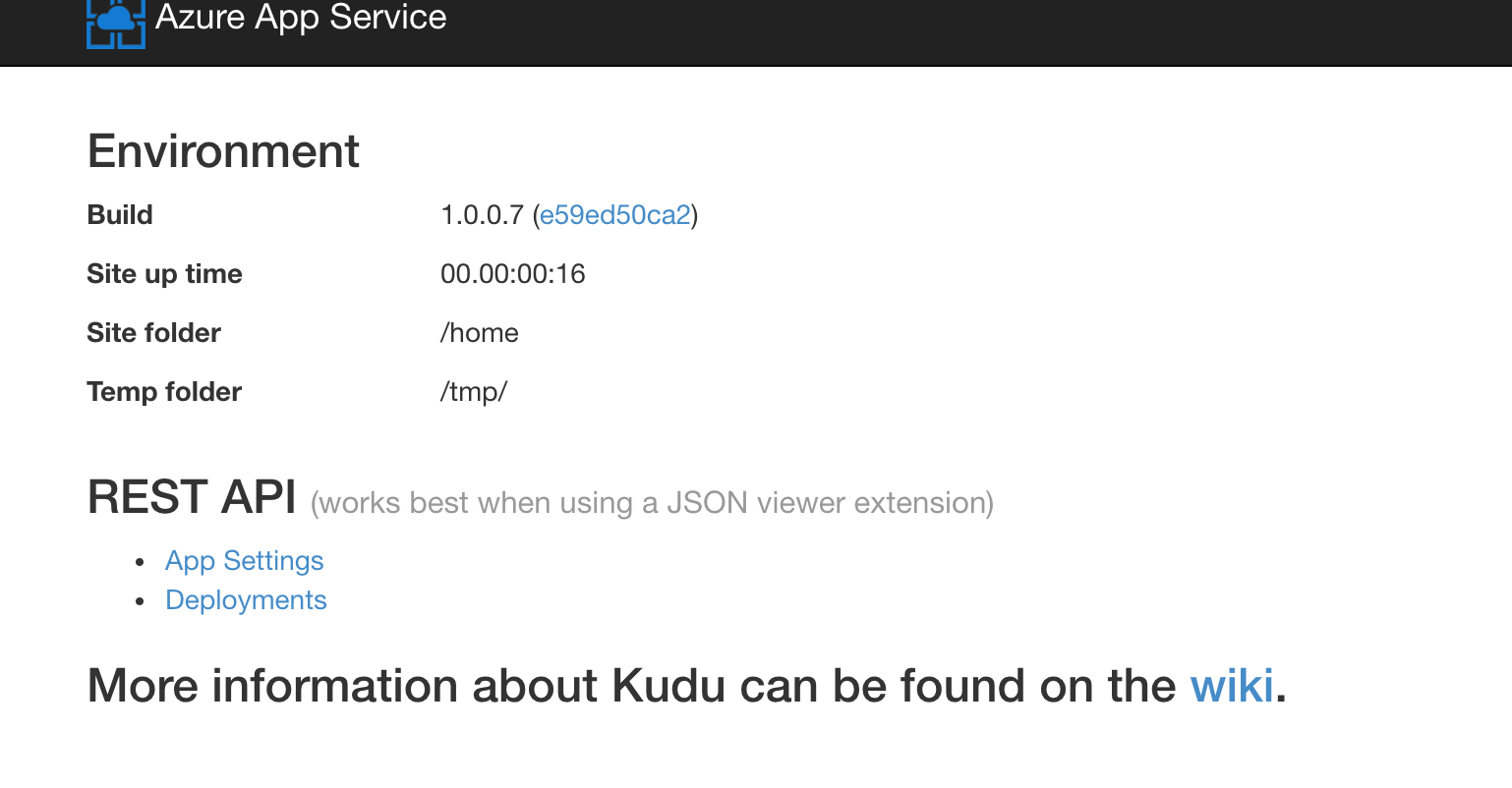
Task: Click the Environment section heading
Action: tap(223, 151)
